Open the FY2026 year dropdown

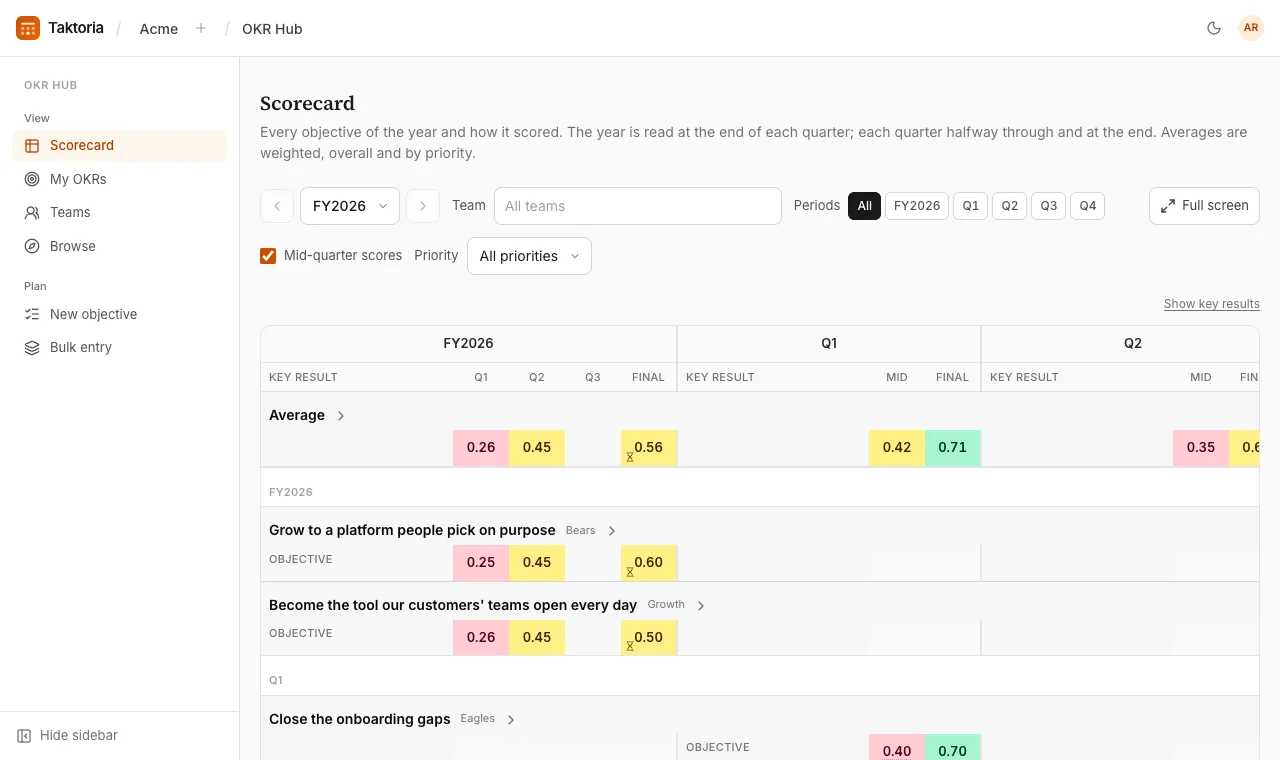point(350,206)
